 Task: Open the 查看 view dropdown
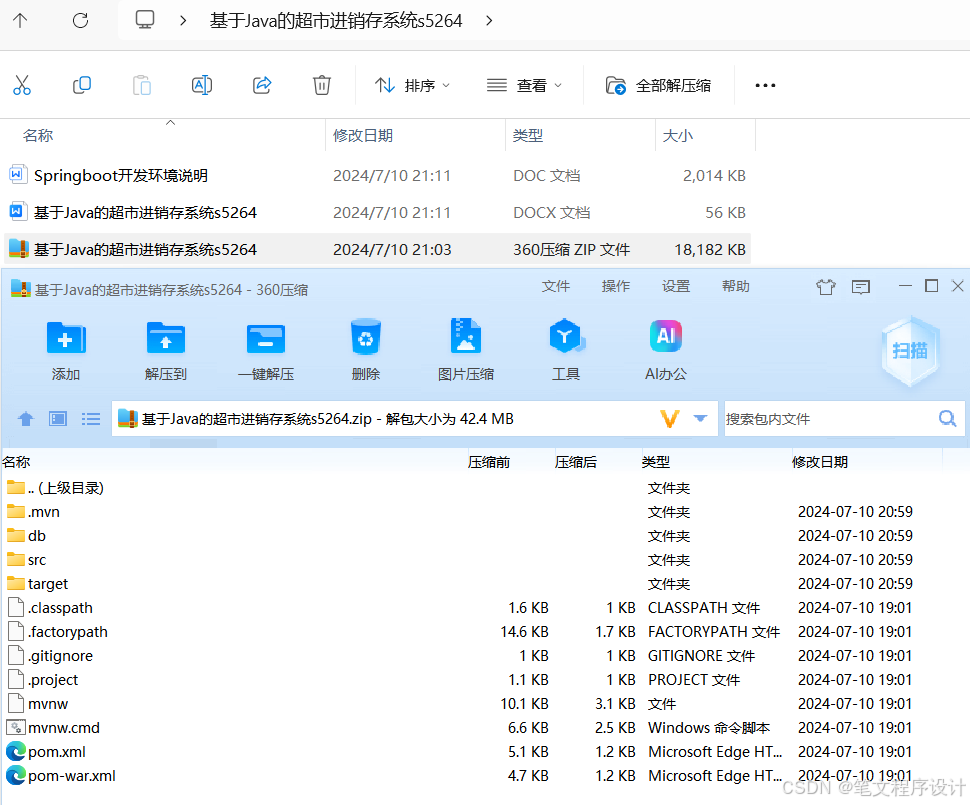(525, 85)
